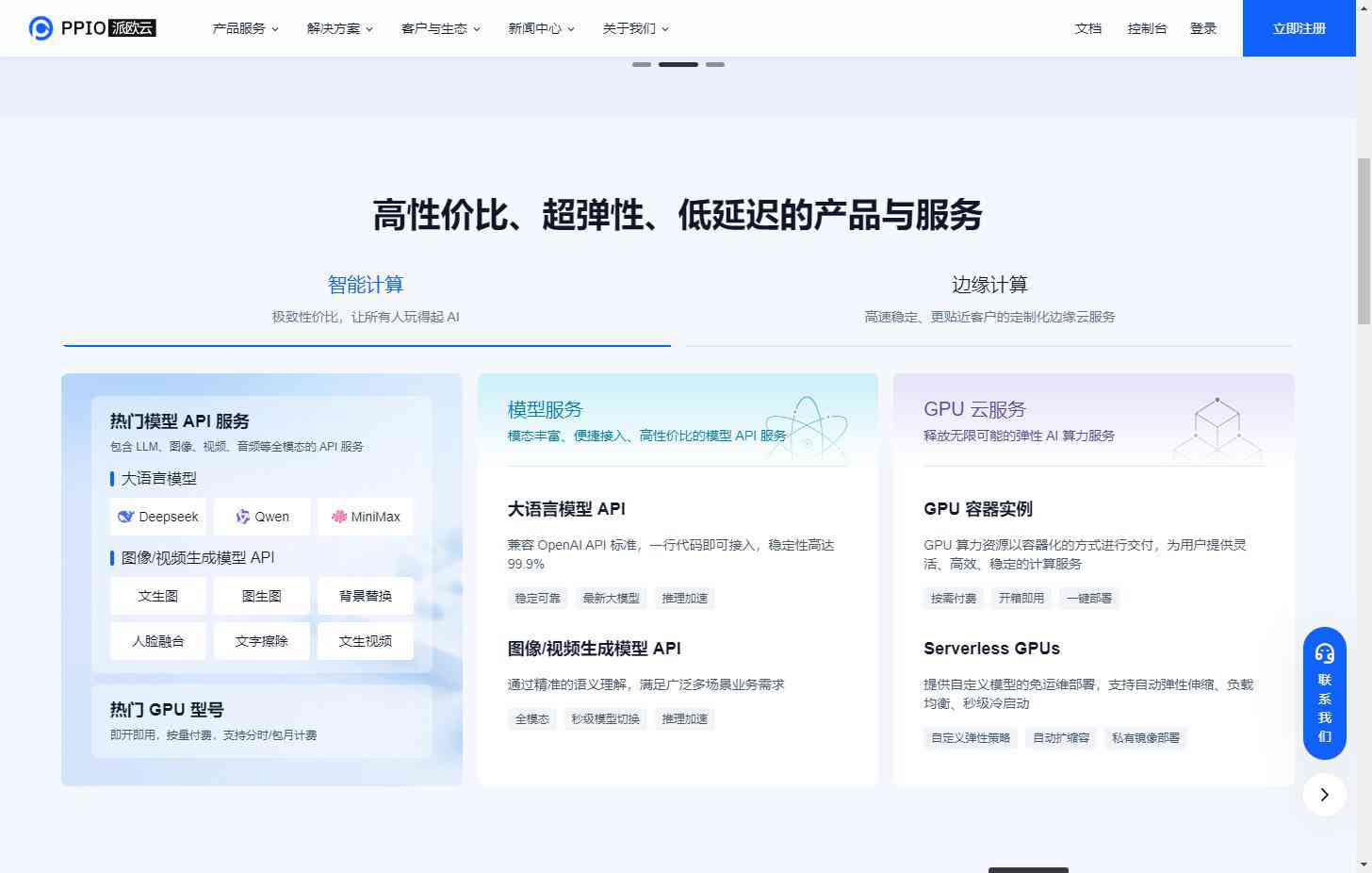Click the PPIO 派欧云 logo
Image resolution: width=1372 pixels, height=873 pixels.
pyautogui.click(x=92, y=28)
